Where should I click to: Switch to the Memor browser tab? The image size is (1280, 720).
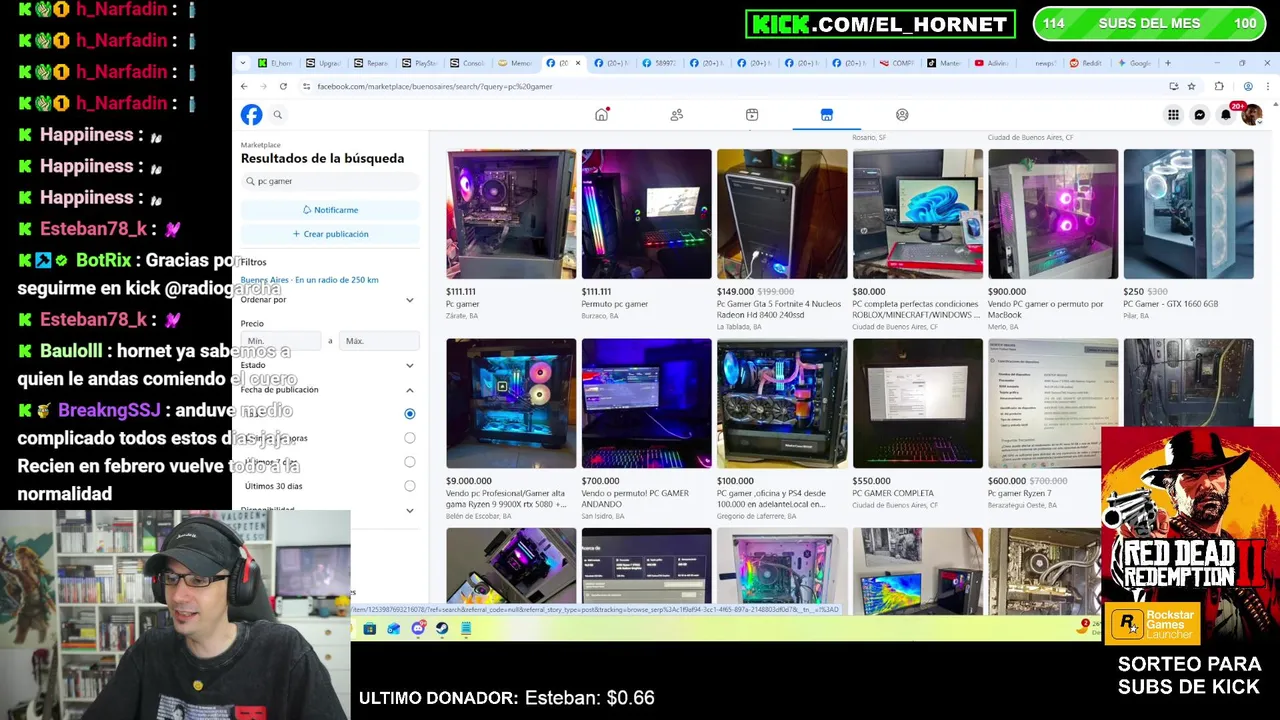click(x=515, y=63)
